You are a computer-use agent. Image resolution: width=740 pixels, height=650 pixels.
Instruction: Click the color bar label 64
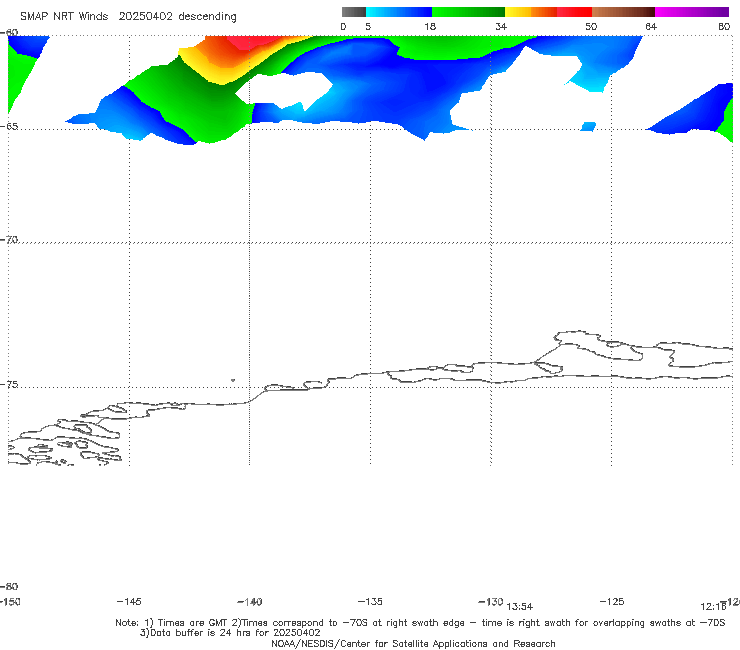click(x=651, y=26)
